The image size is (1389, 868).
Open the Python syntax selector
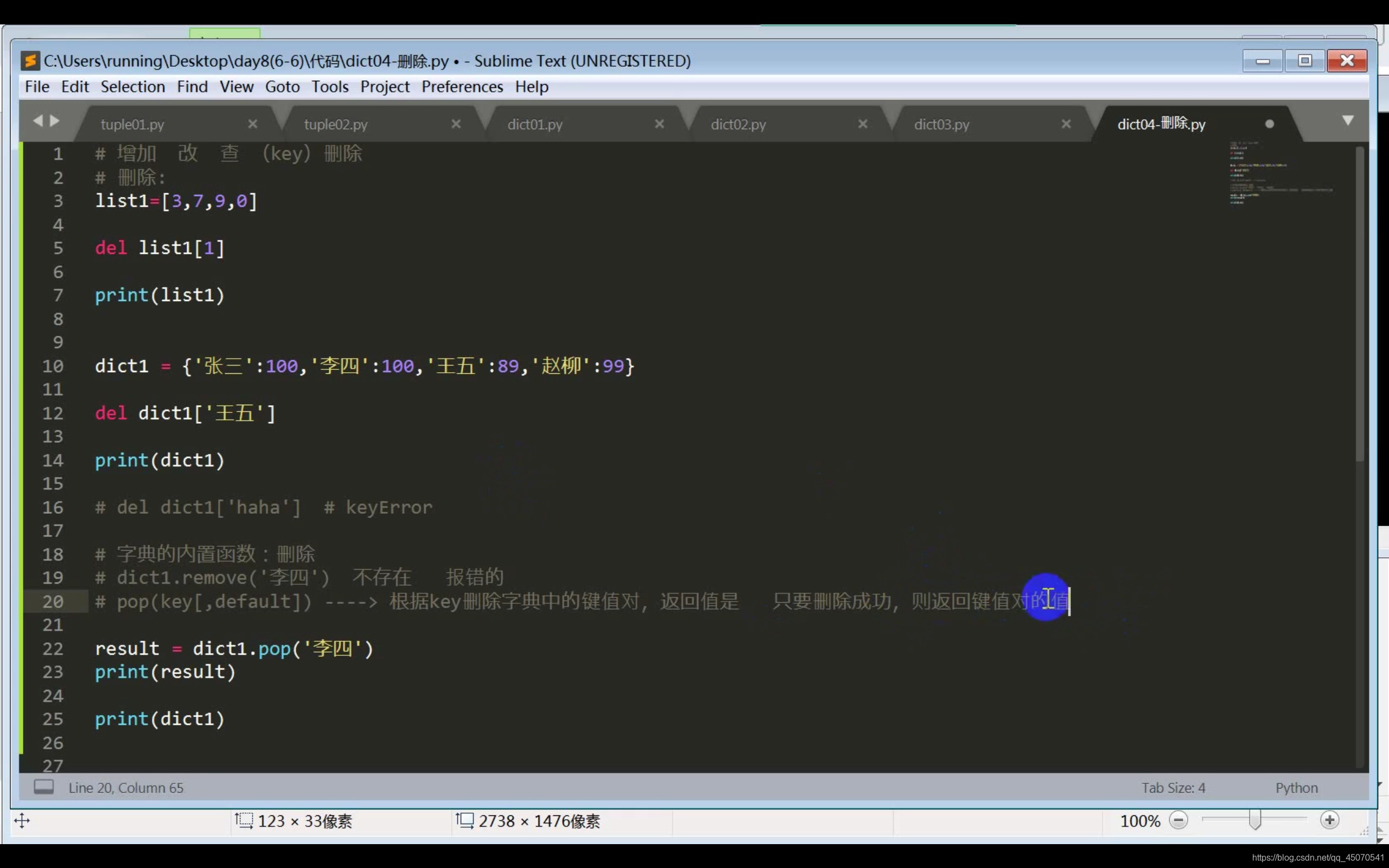[x=1296, y=788]
